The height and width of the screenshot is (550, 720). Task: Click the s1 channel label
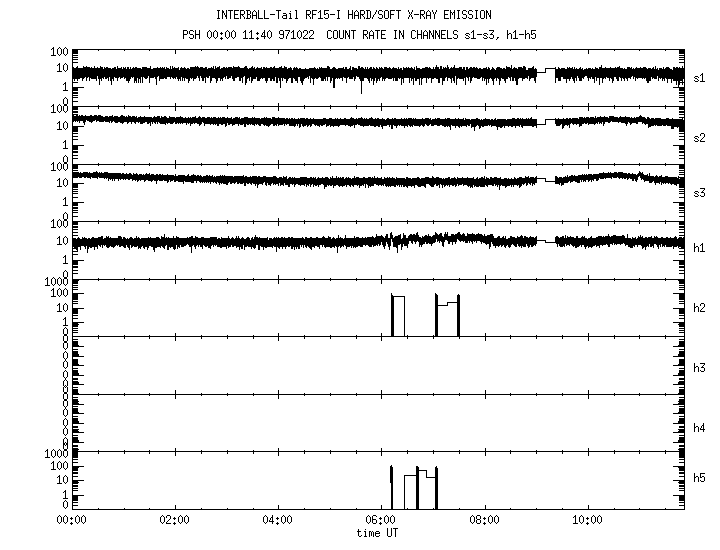click(x=700, y=77)
